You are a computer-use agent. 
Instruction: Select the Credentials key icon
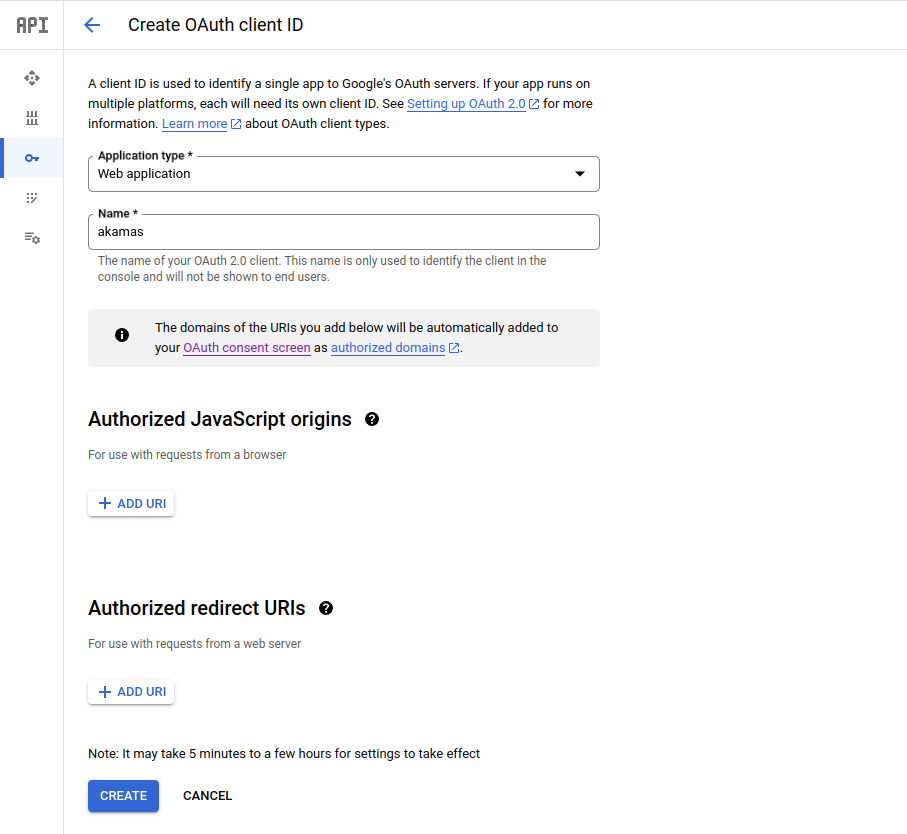pyautogui.click(x=32, y=158)
